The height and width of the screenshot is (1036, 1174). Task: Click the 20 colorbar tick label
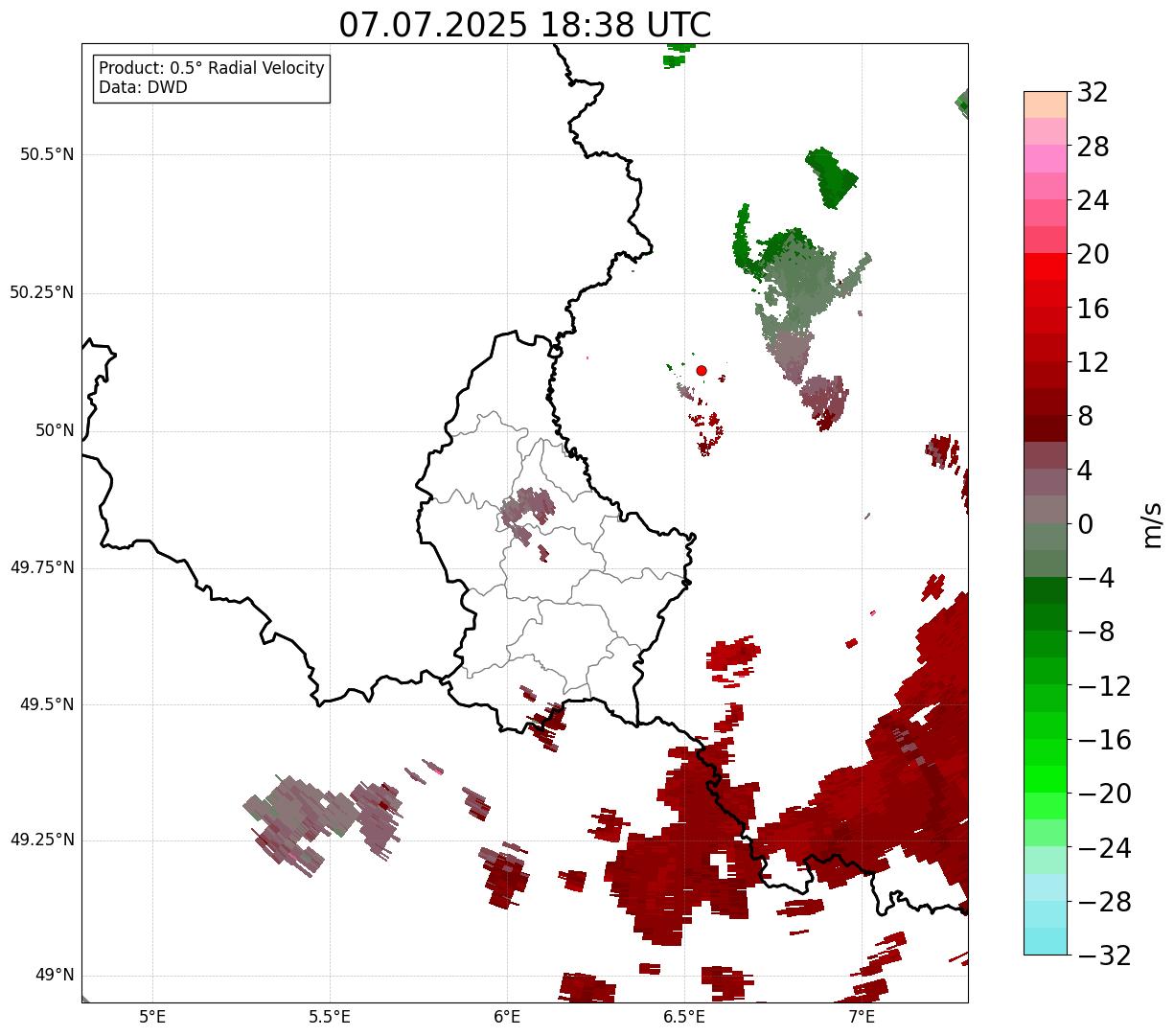(1093, 254)
